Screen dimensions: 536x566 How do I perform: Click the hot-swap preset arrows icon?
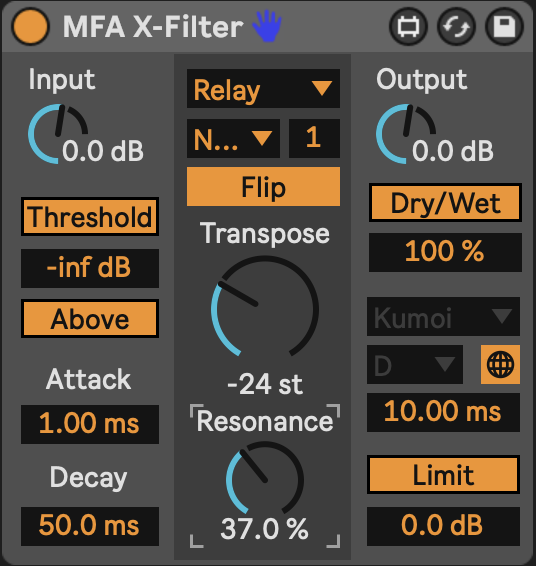[456, 26]
